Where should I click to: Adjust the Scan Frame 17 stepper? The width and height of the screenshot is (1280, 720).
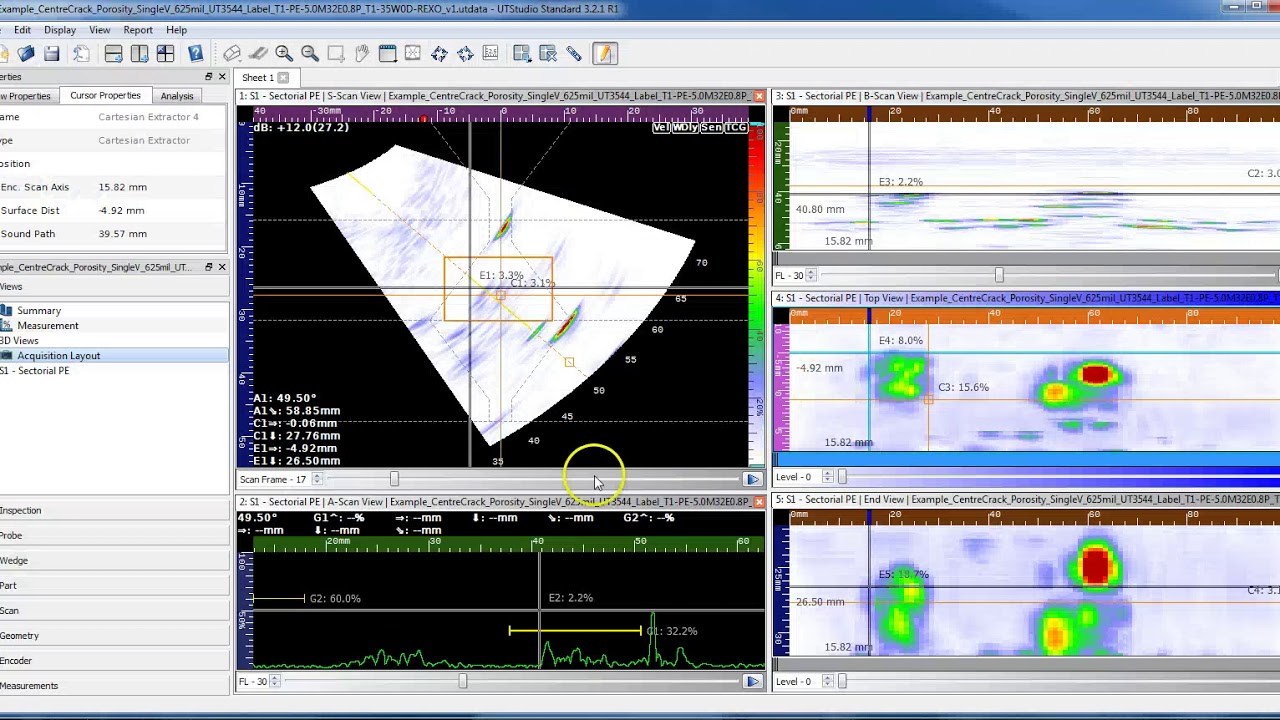pos(317,479)
